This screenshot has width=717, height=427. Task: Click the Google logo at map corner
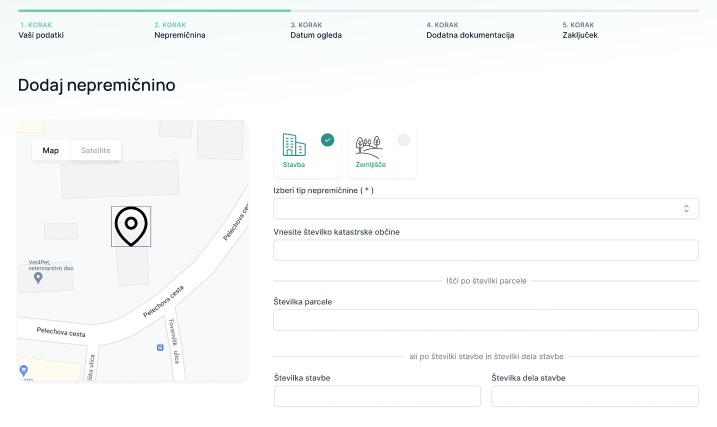pos(23,371)
